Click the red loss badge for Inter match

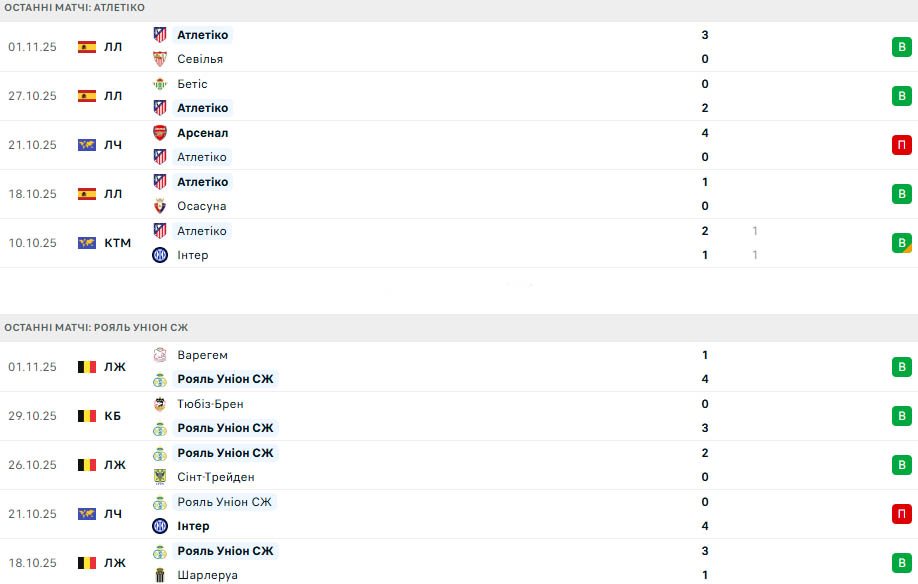pyautogui.click(x=902, y=514)
